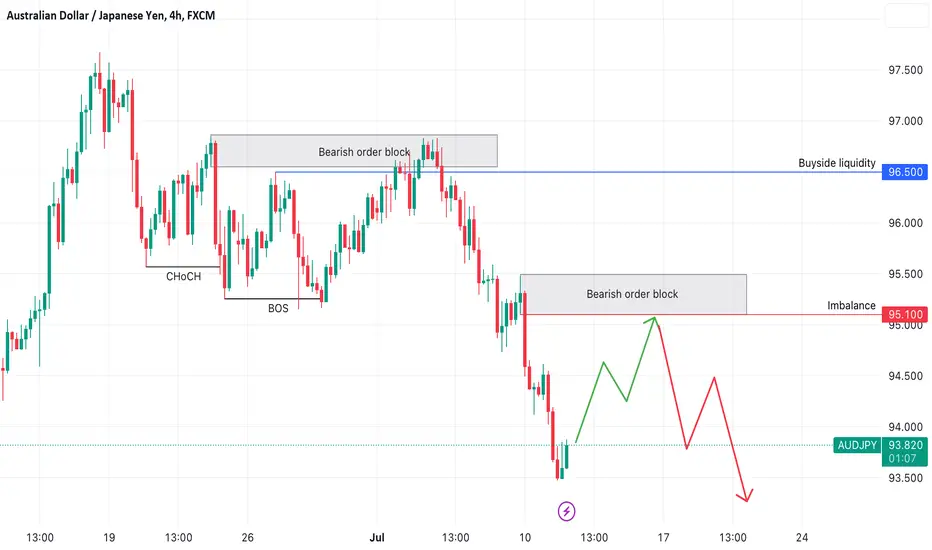Click the purple lightning event icon
The height and width of the screenshot is (550, 932).
(x=566, y=511)
